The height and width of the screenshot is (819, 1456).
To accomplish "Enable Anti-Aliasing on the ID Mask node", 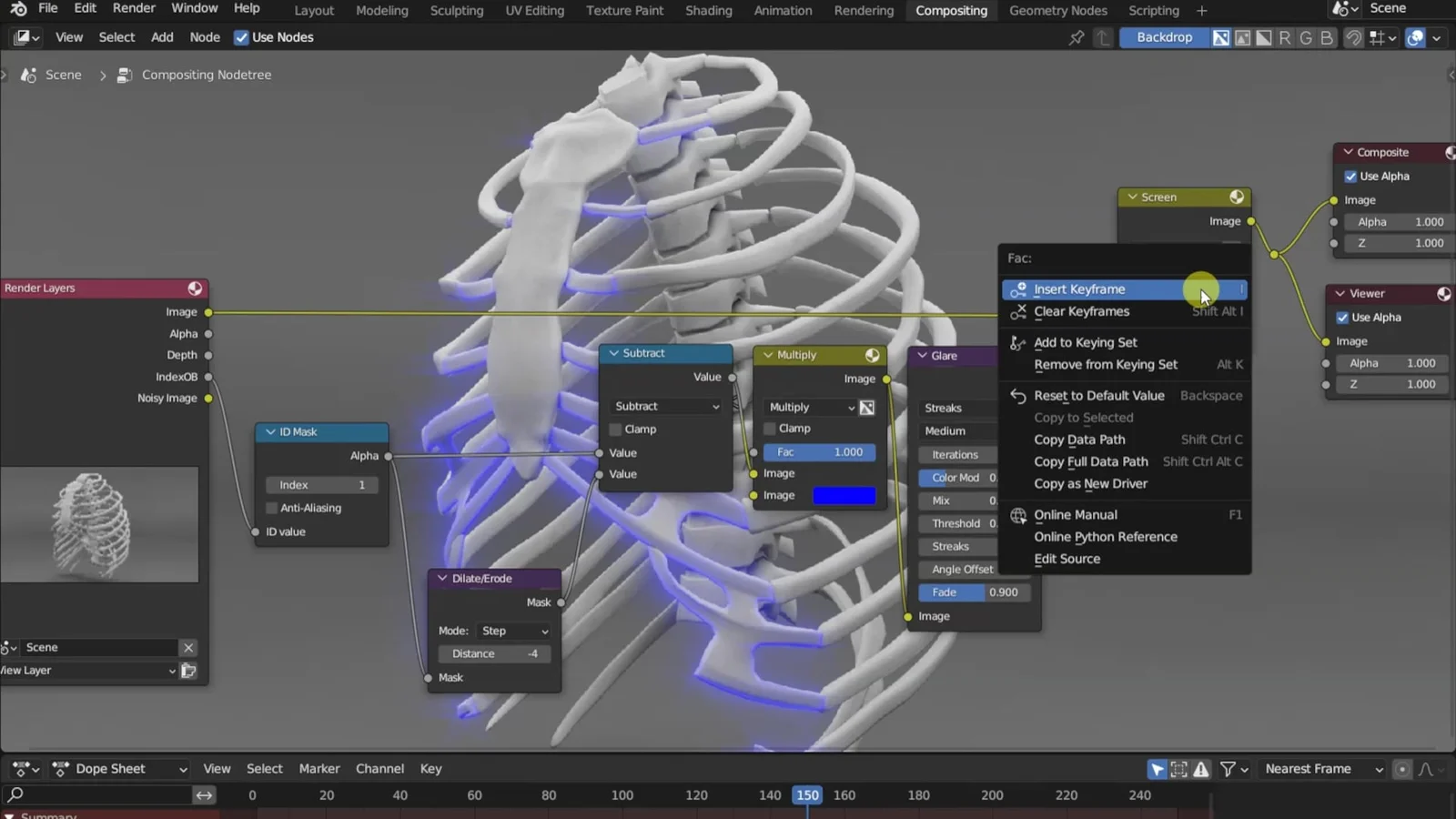I will (x=272, y=508).
